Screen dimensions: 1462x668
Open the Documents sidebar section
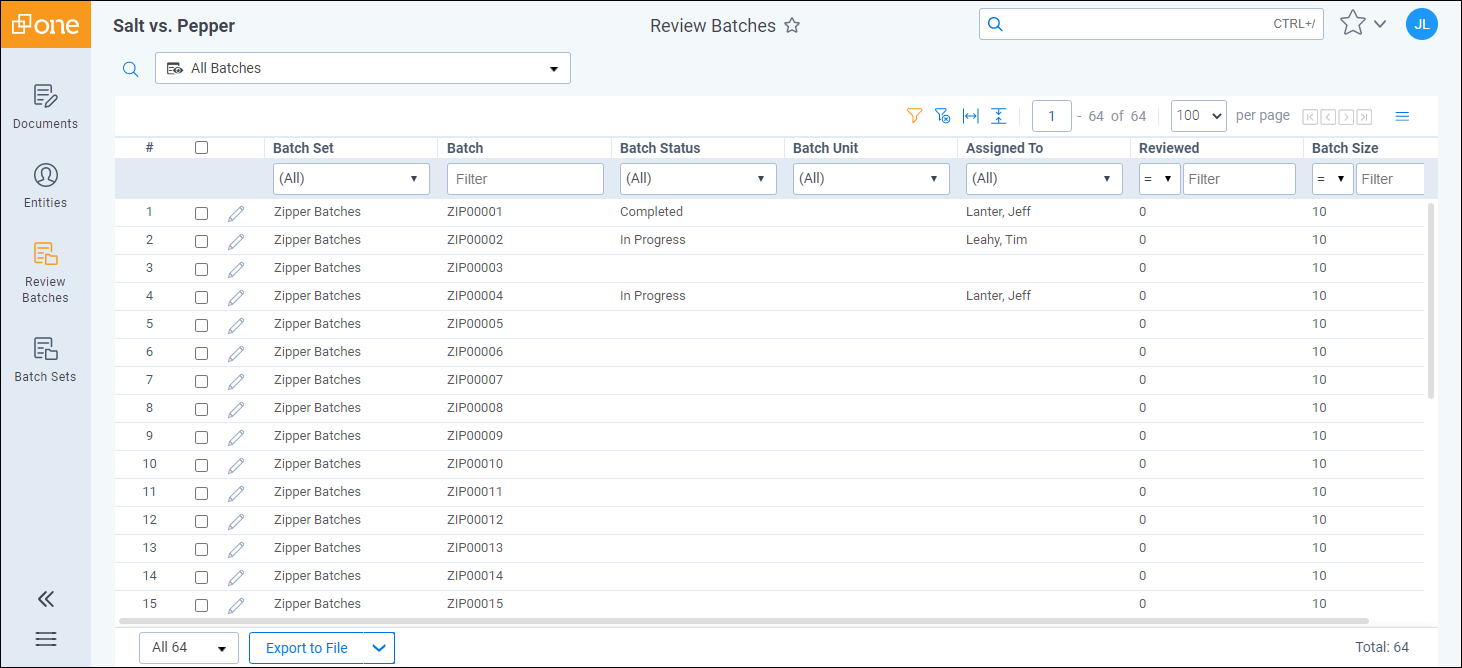tap(45, 107)
